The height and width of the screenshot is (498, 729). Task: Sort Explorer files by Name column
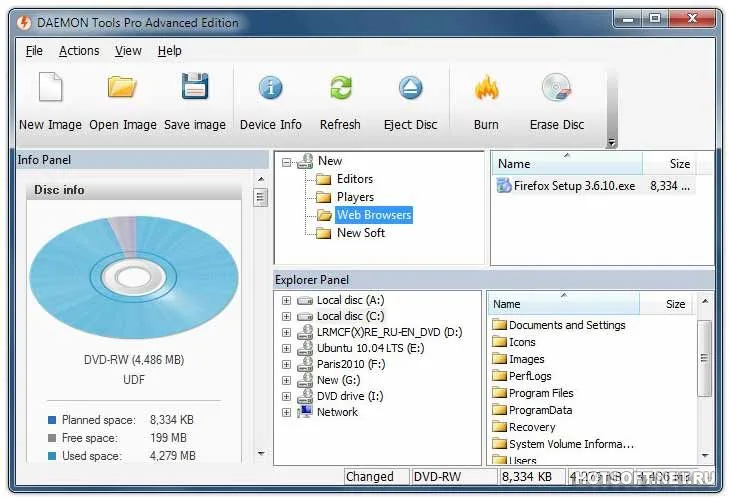[x=564, y=304]
